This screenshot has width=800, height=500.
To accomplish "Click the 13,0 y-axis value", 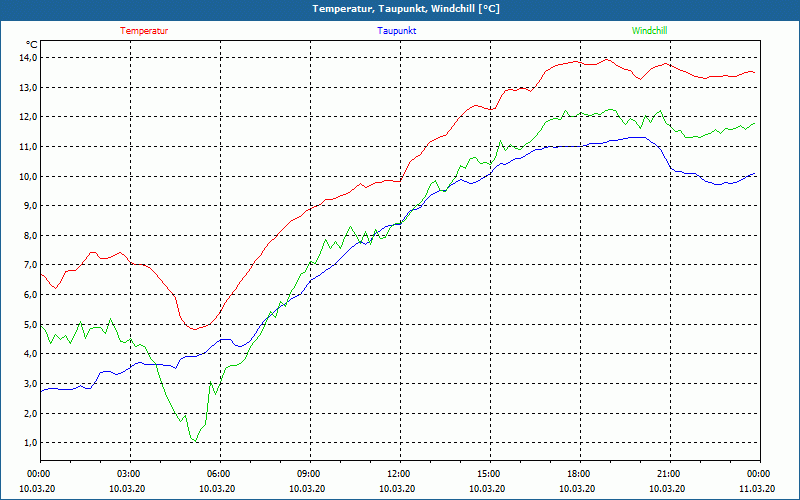I will point(28,88).
